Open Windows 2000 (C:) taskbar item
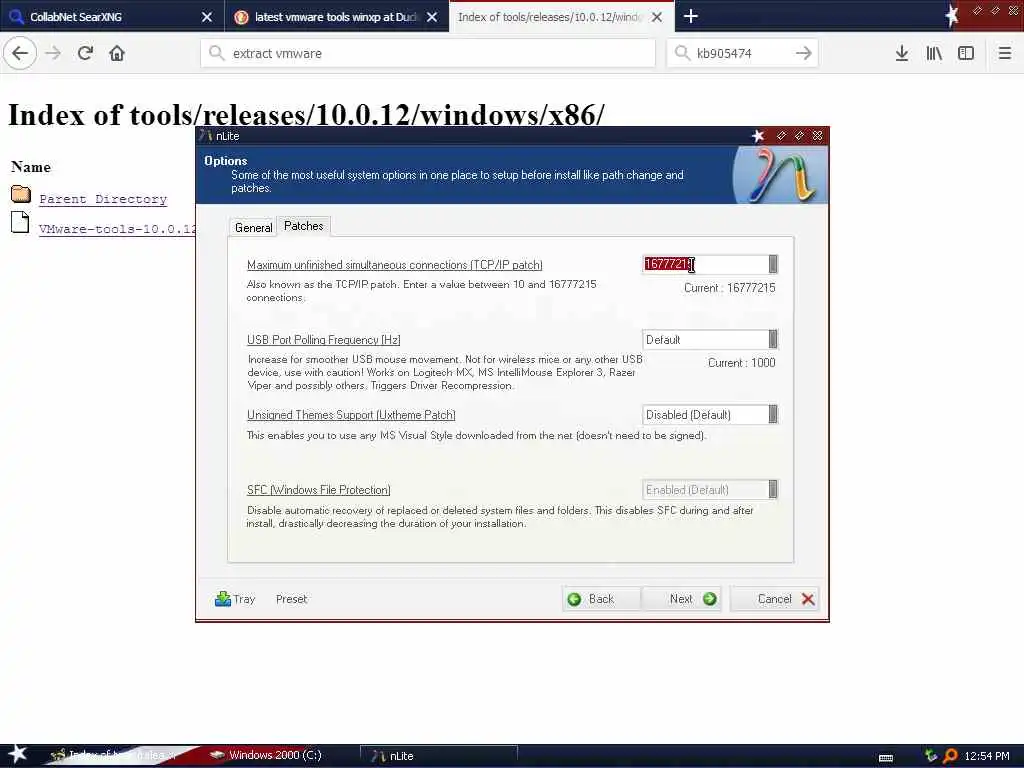The width and height of the screenshot is (1024, 768). pyautogui.click(x=274, y=755)
